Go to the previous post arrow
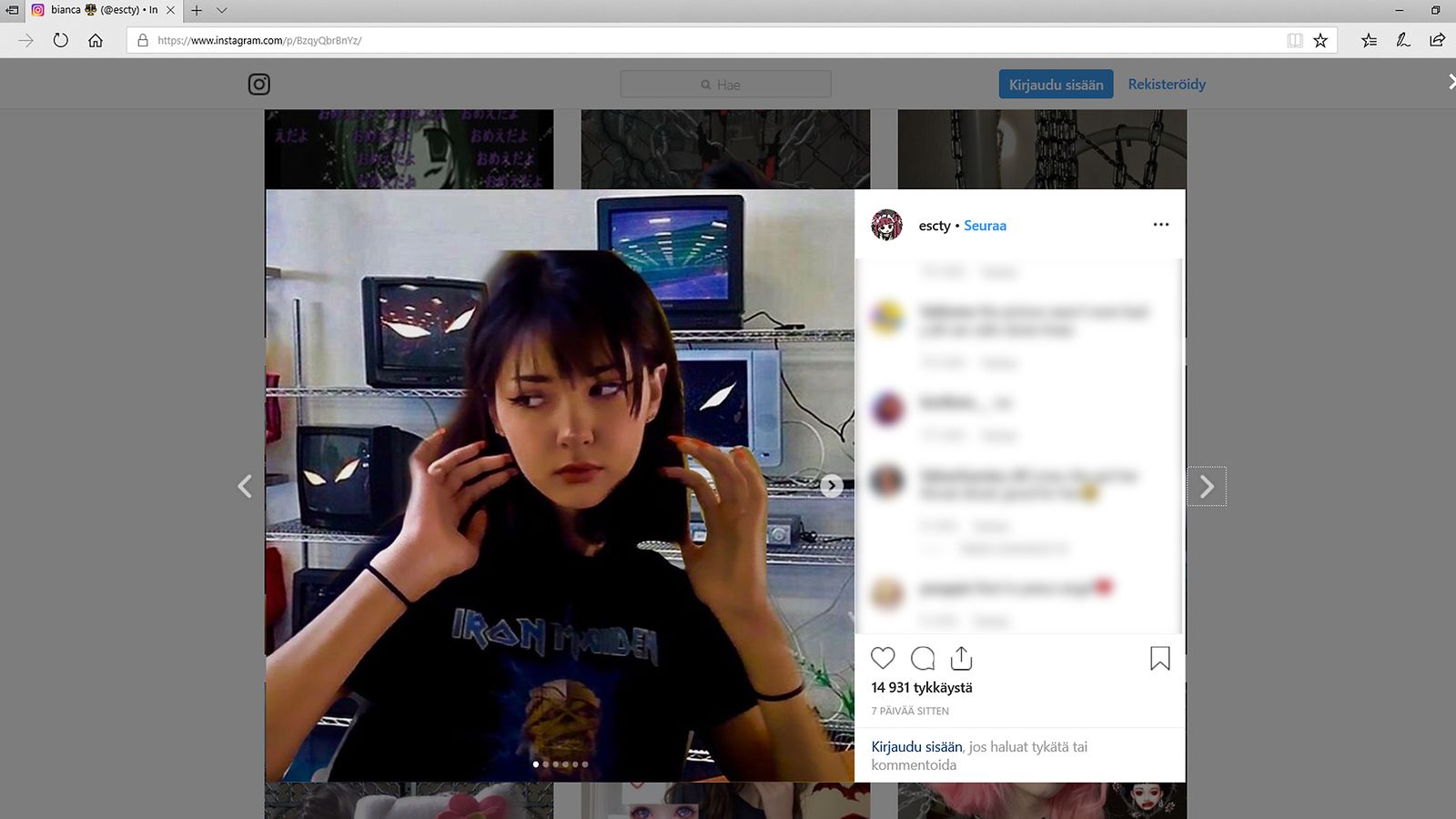This screenshot has height=819, width=1456. coord(245,486)
